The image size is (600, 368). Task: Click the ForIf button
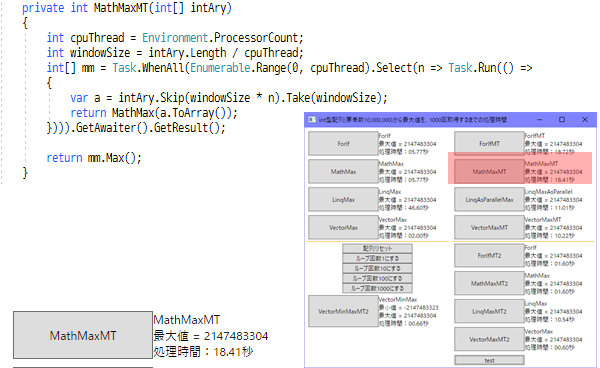pos(343,143)
